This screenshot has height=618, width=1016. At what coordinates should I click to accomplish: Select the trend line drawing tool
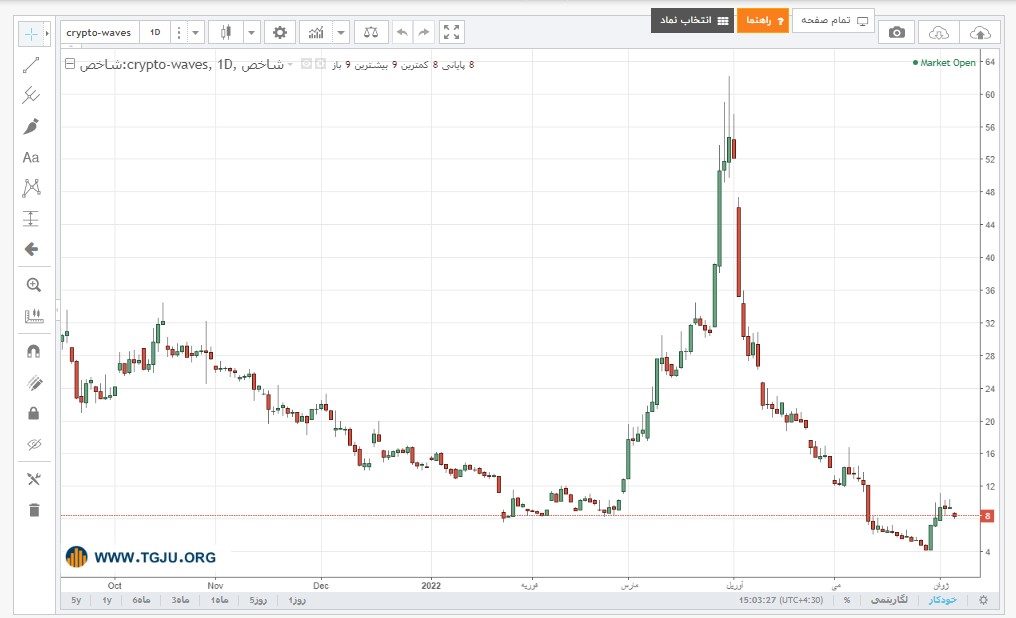(30, 65)
